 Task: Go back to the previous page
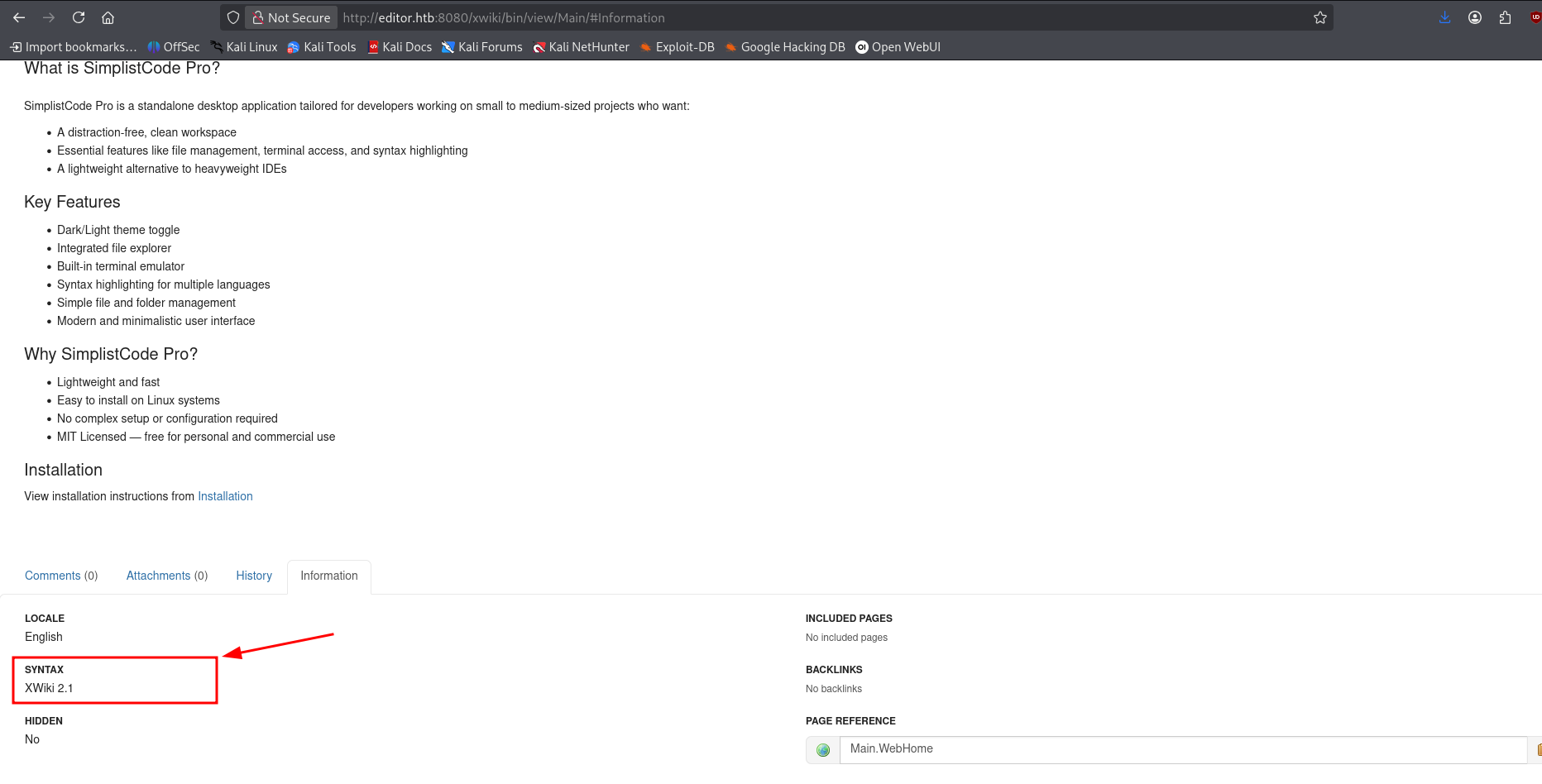(x=19, y=17)
